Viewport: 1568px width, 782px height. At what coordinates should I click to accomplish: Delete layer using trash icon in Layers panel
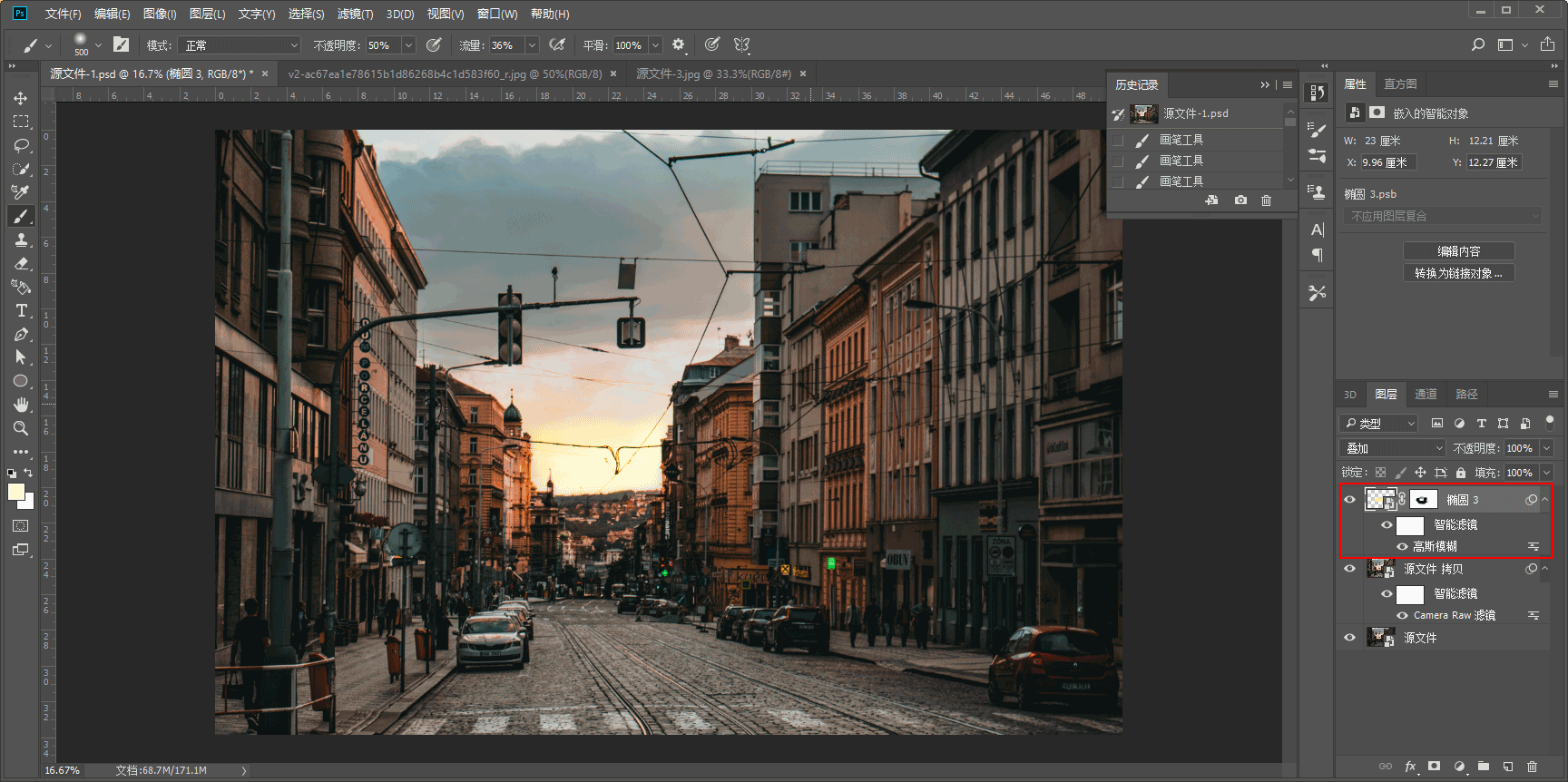click(1533, 767)
